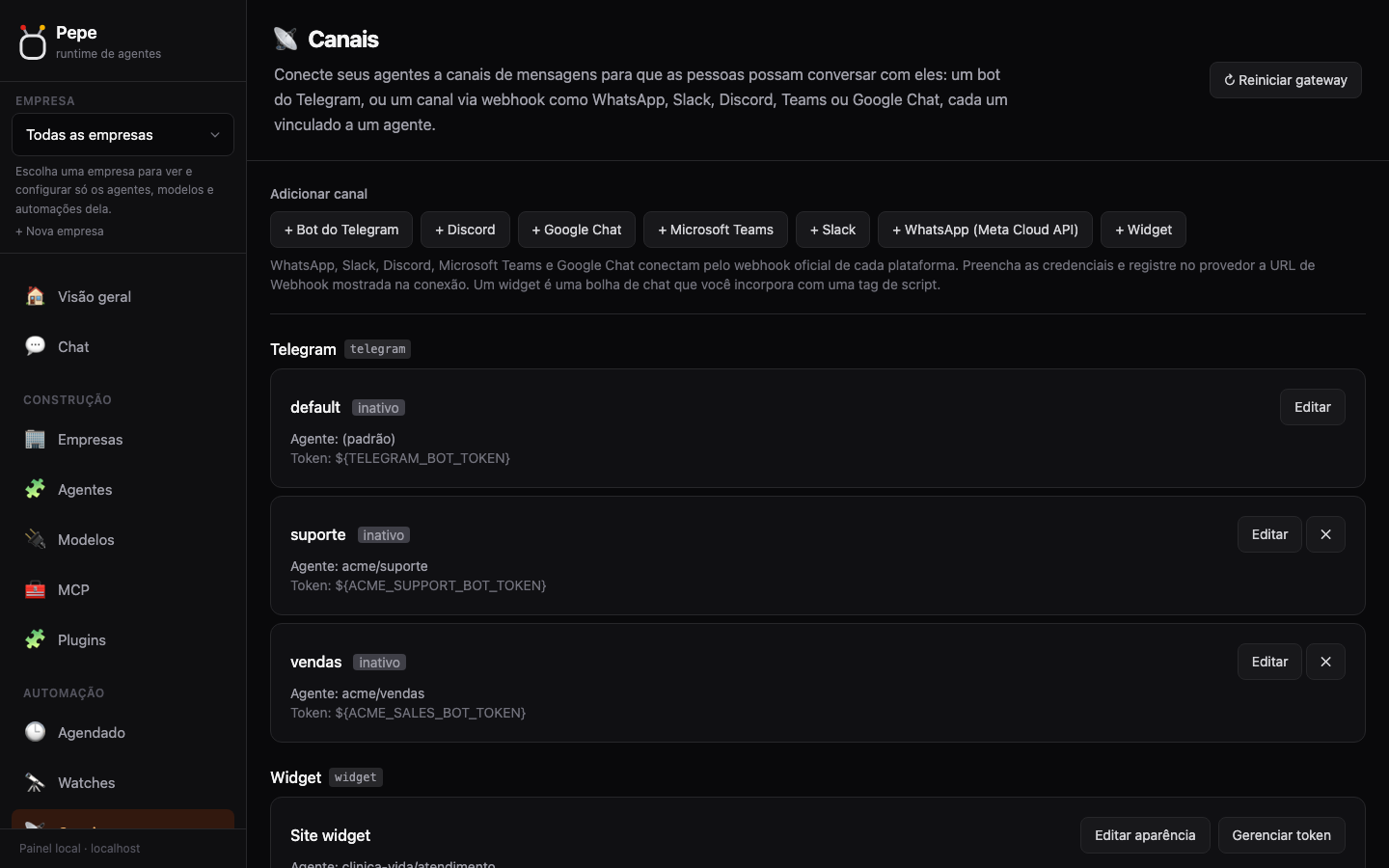Screen dimensions: 1389x868
Task: Add a Bot do Telegram channel
Action: click(341, 230)
